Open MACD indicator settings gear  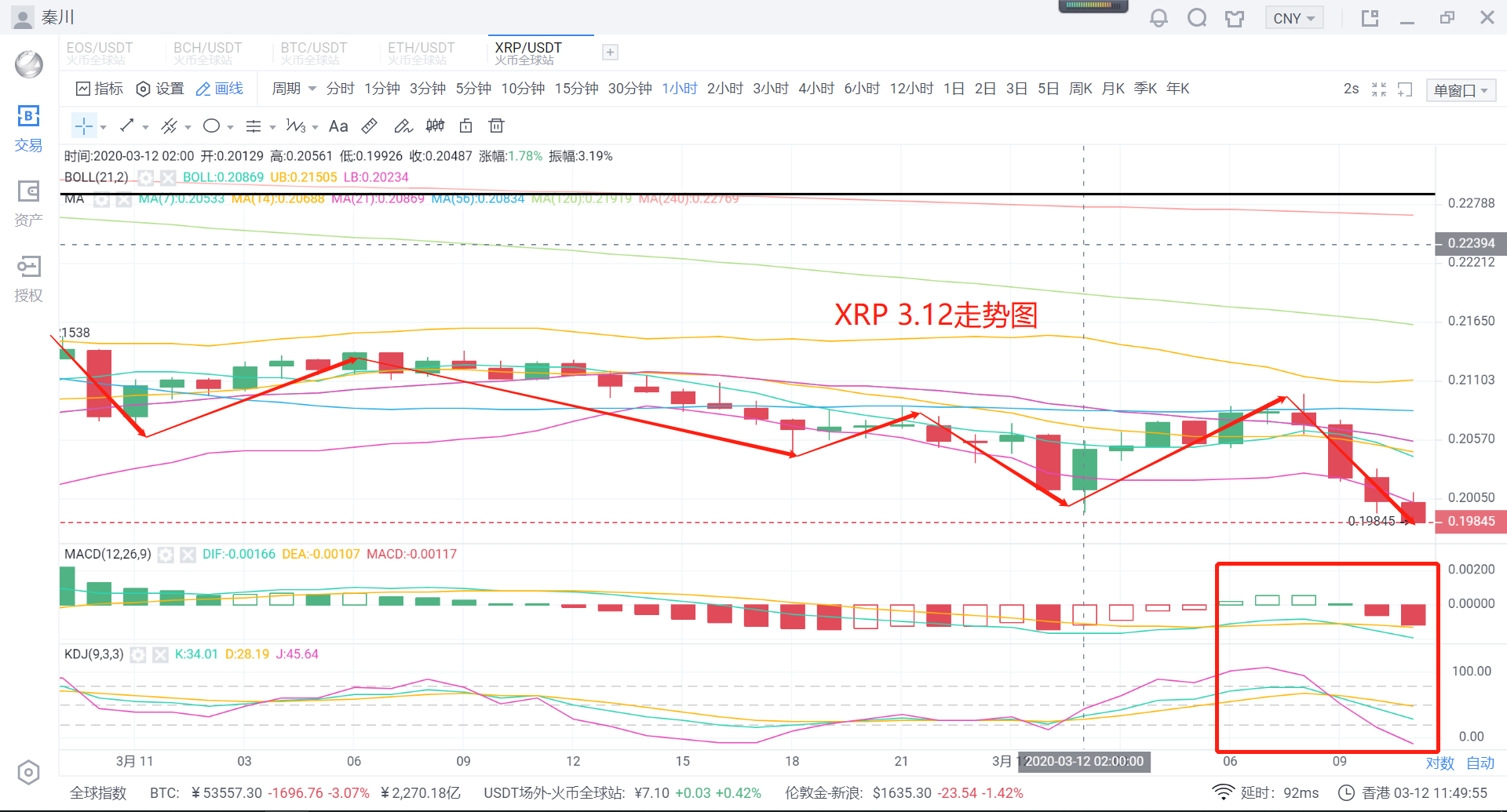point(166,555)
